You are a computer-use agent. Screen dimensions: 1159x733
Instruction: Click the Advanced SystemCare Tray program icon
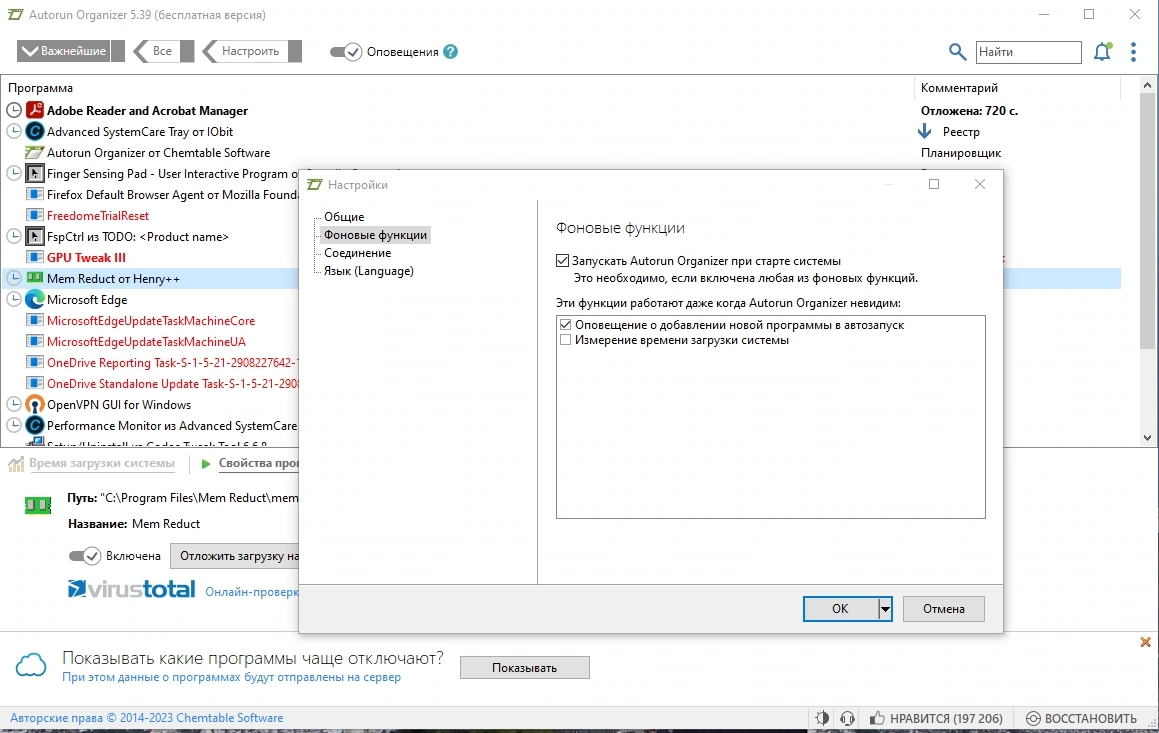pos(35,132)
